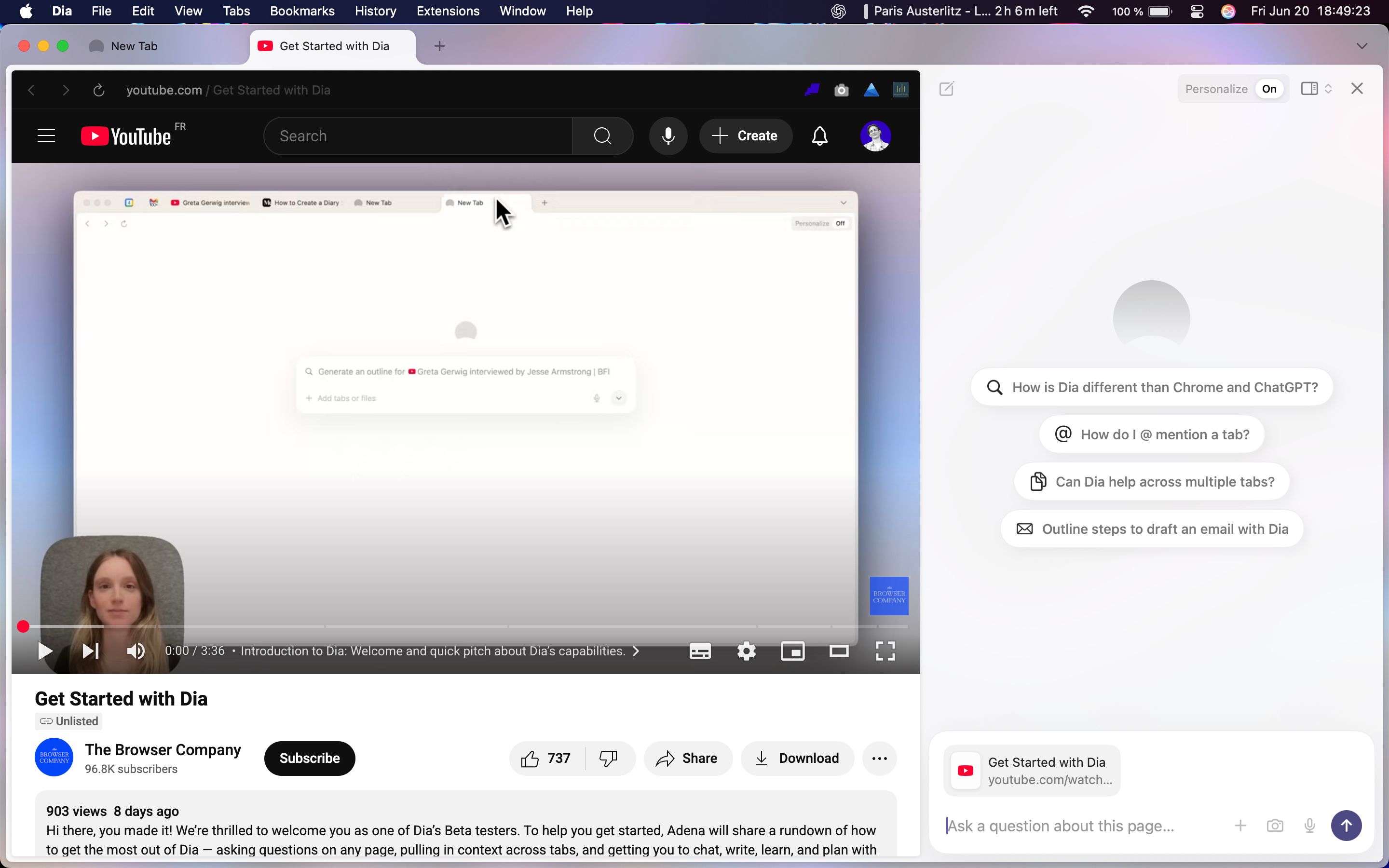The width and height of the screenshot is (1389, 868).
Task: Click the camera extension icon in toolbar
Action: pyautogui.click(x=841, y=90)
